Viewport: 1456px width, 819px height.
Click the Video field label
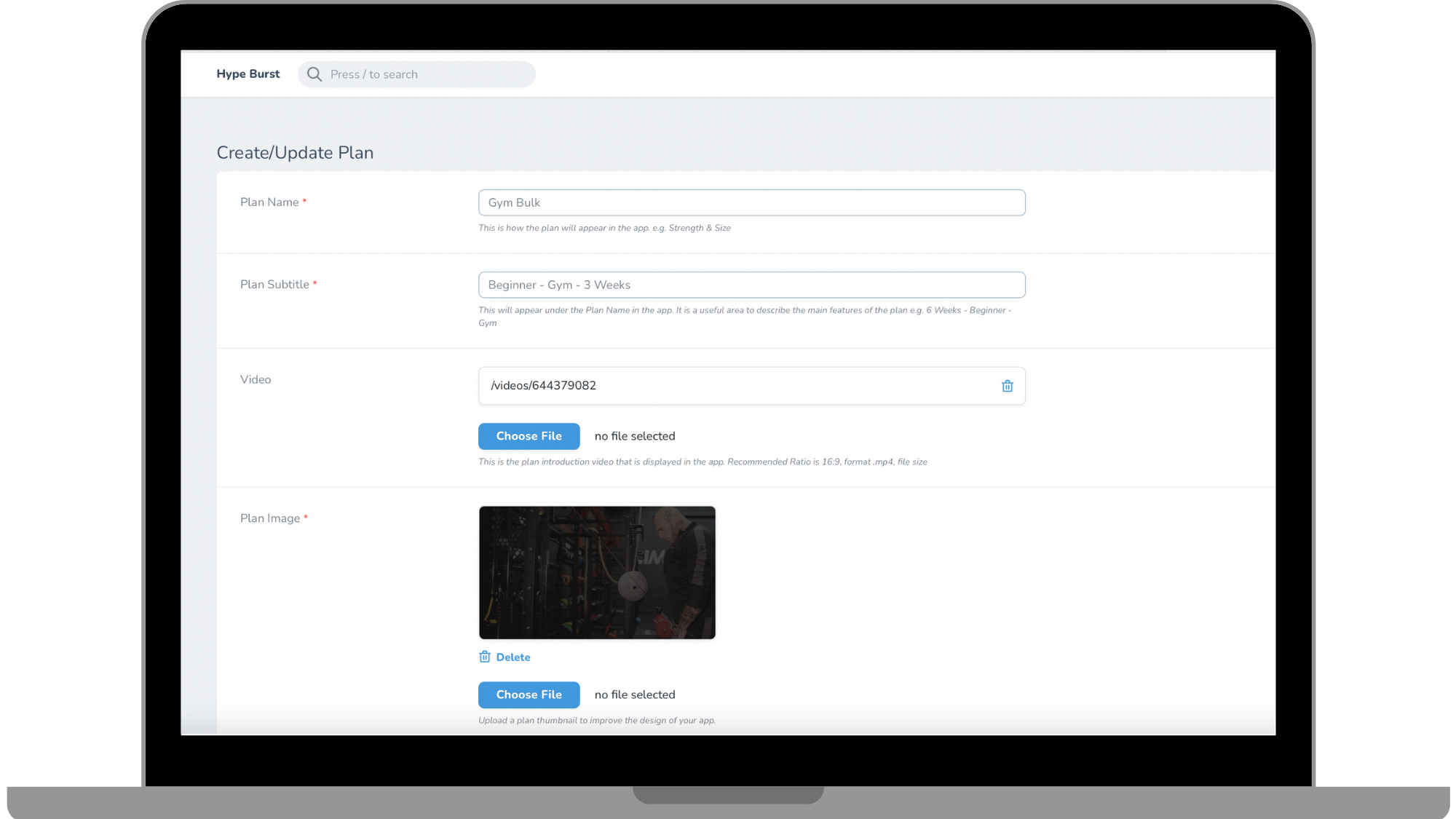tap(256, 379)
